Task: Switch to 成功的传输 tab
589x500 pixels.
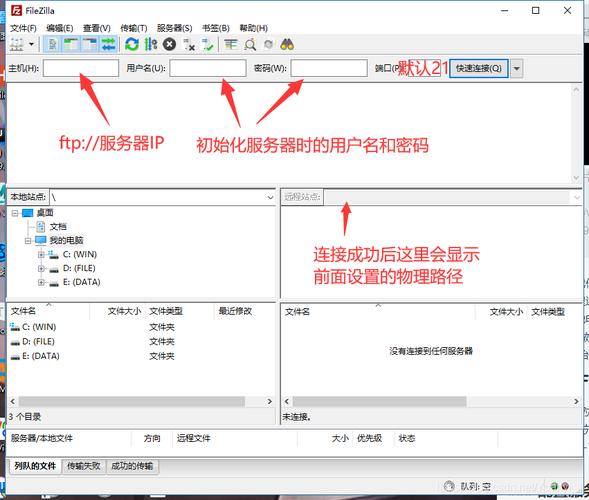Action: click(x=132, y=466)
